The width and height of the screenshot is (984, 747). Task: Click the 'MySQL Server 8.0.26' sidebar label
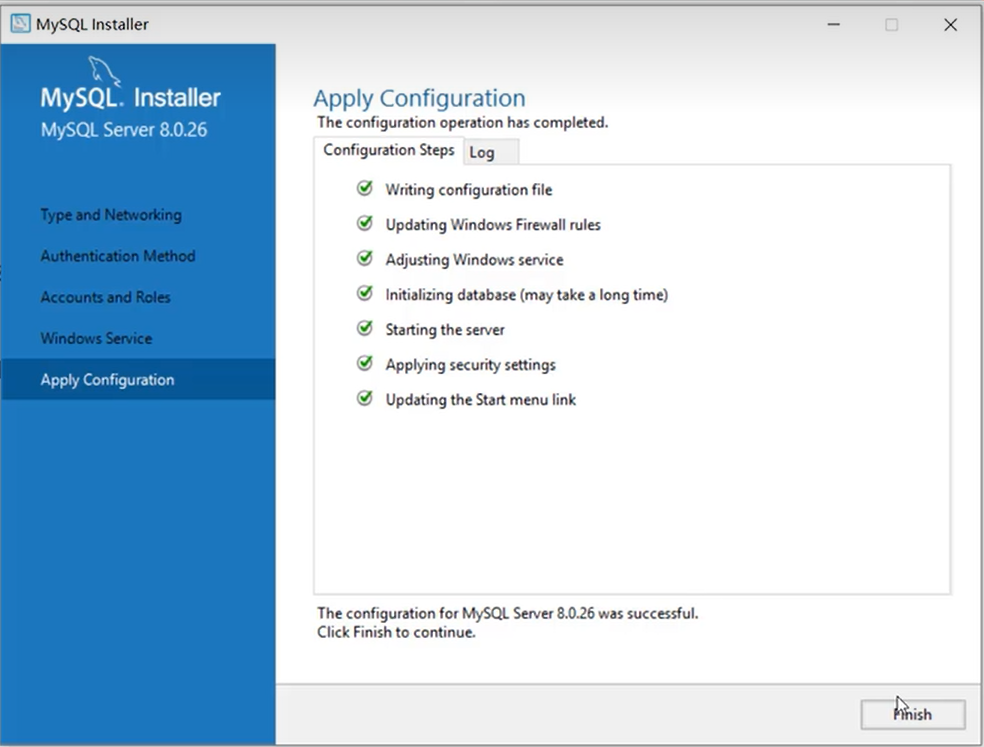(124, 130)
